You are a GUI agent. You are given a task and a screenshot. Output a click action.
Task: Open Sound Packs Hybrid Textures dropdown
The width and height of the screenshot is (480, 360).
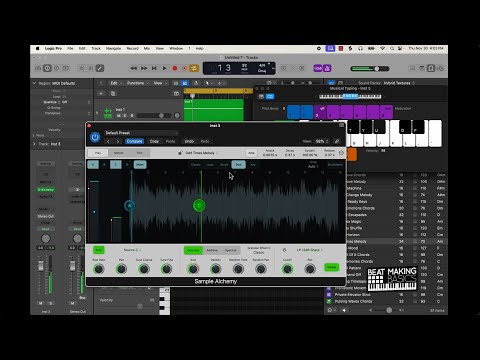pos(399,83)
